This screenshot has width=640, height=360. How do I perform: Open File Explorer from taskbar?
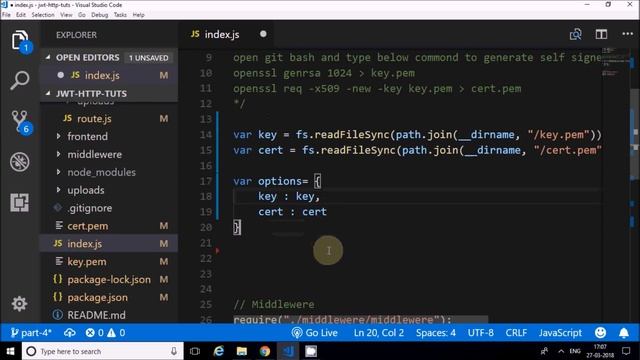[242, 351]
